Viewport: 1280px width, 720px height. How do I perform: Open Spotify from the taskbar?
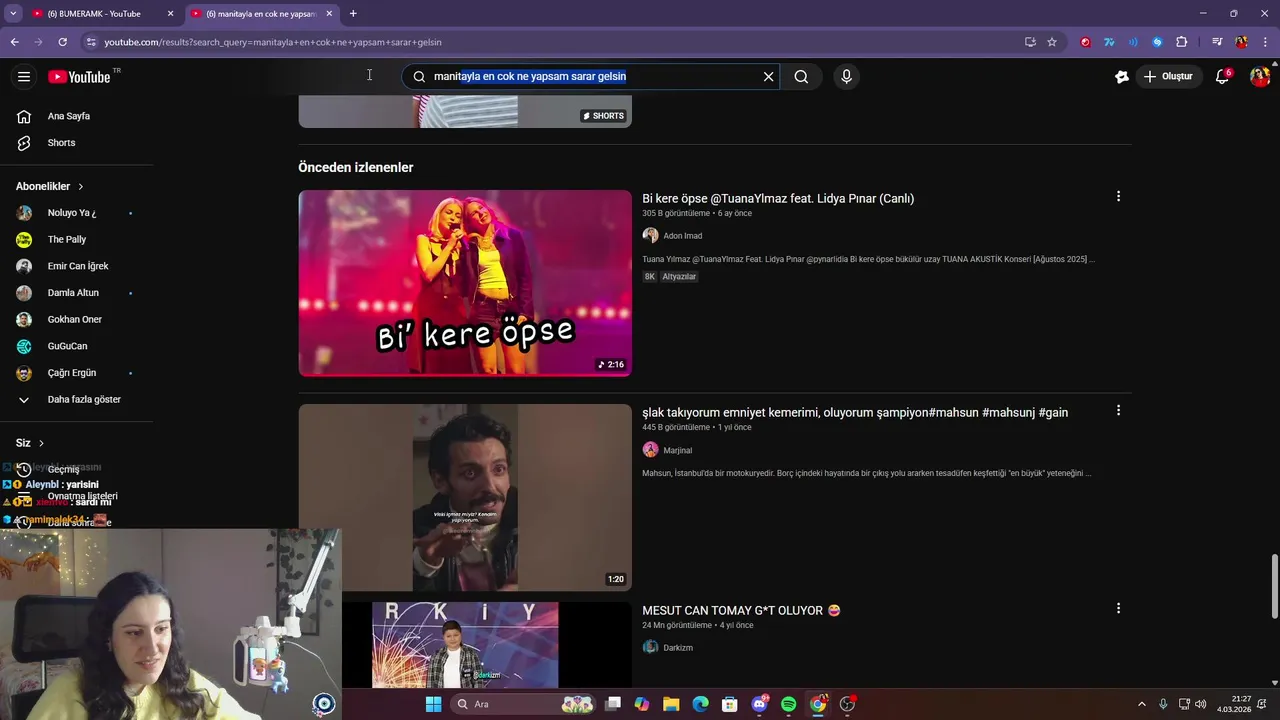(788, 704)
